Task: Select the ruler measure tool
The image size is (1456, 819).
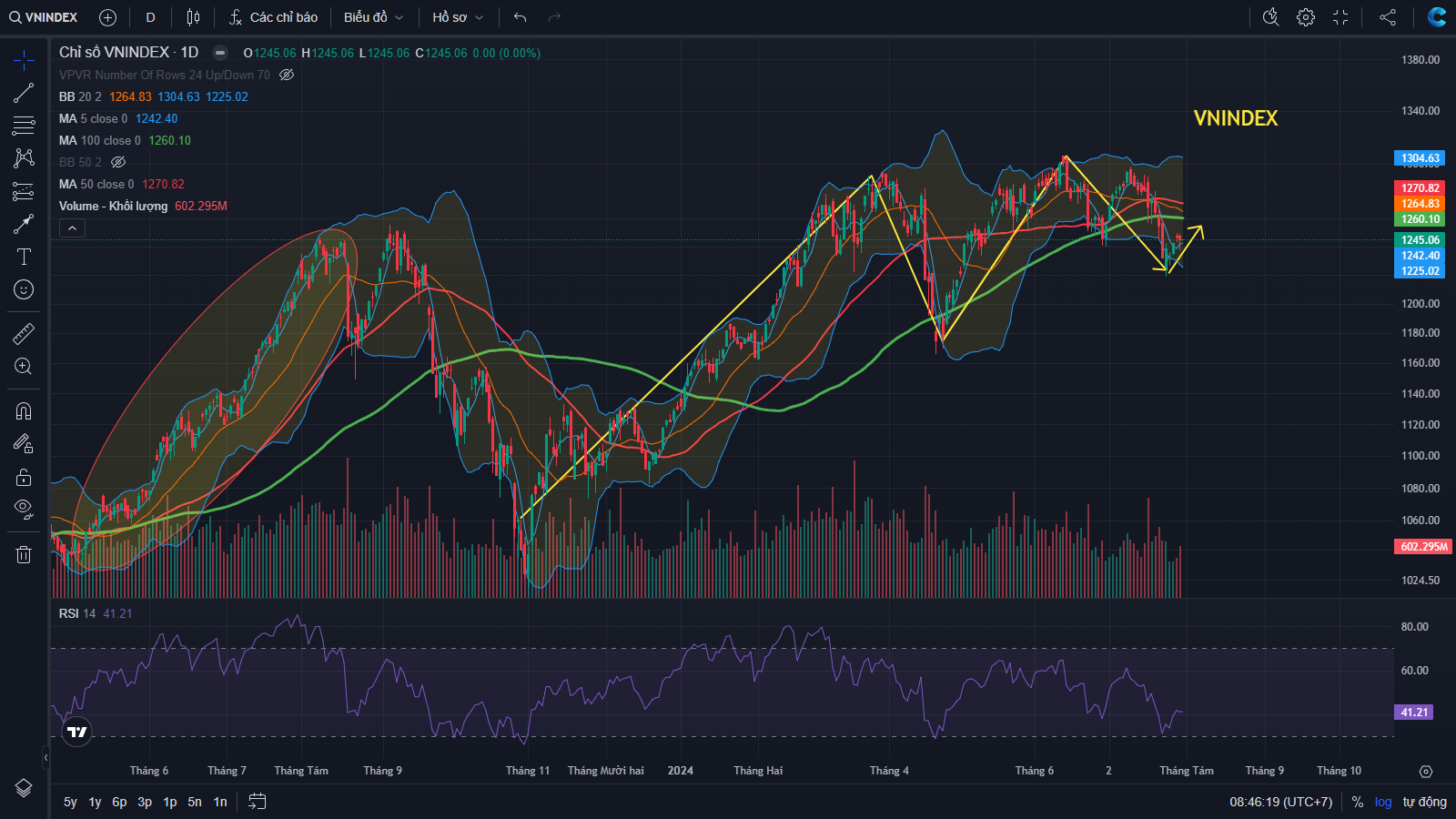Action: tap(24, 334)
